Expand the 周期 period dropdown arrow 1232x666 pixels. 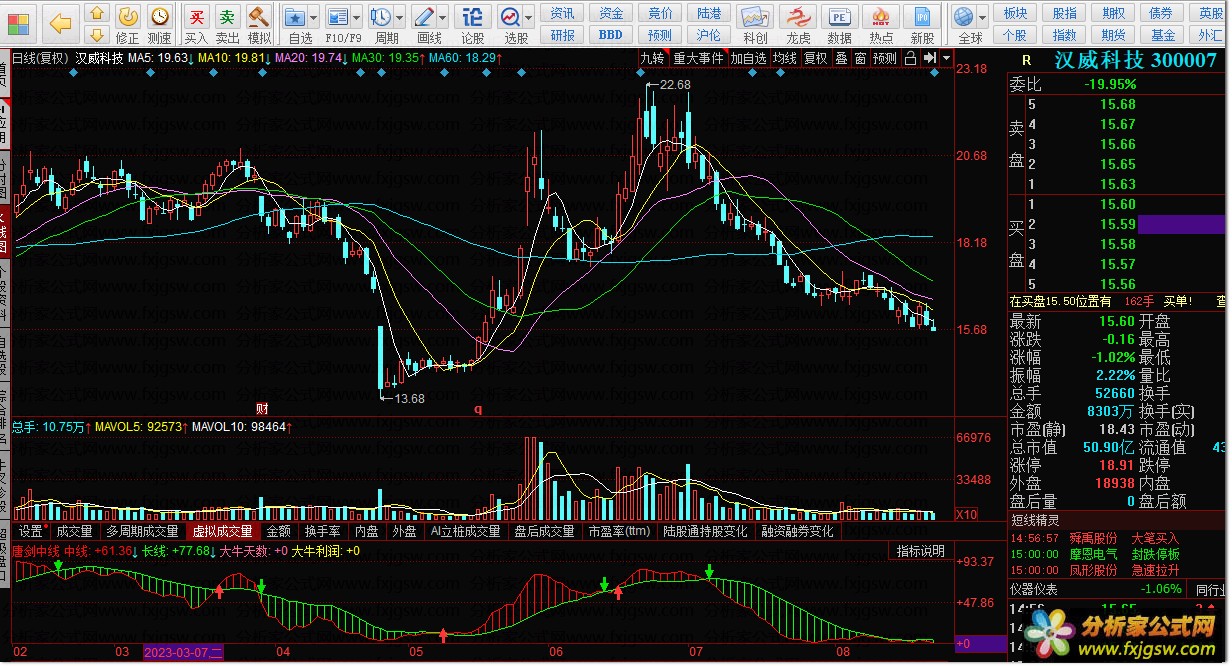[x=400, y=18]
